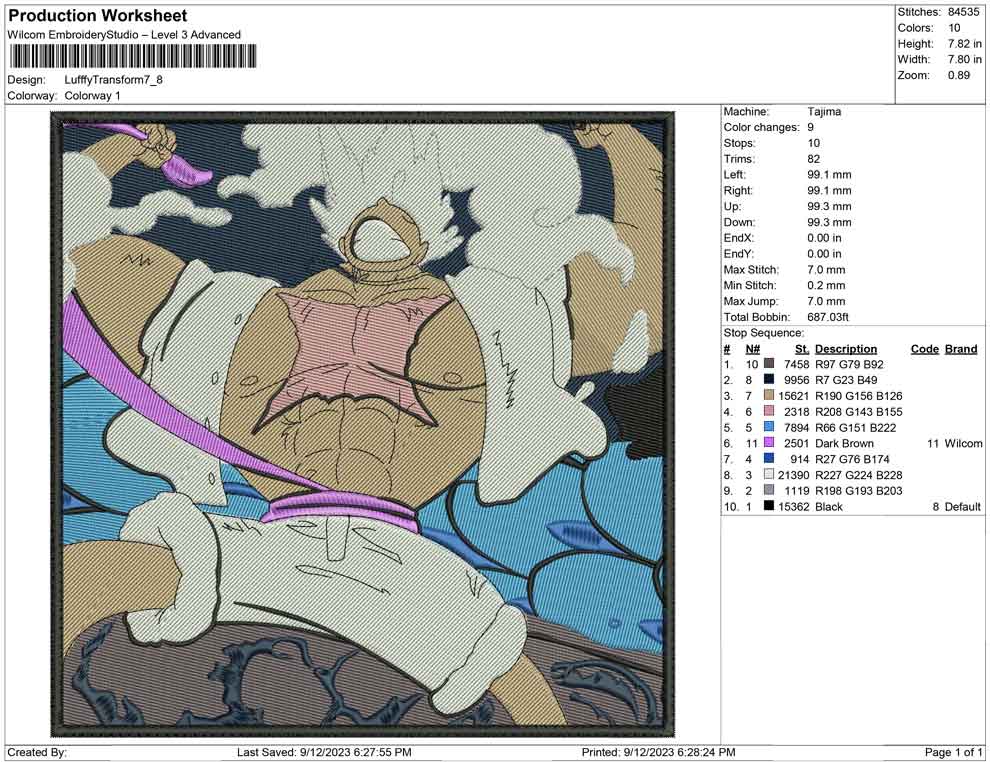The image size is (990, 762).
Task: Select the Trims value 82
Action: point(813,159)
